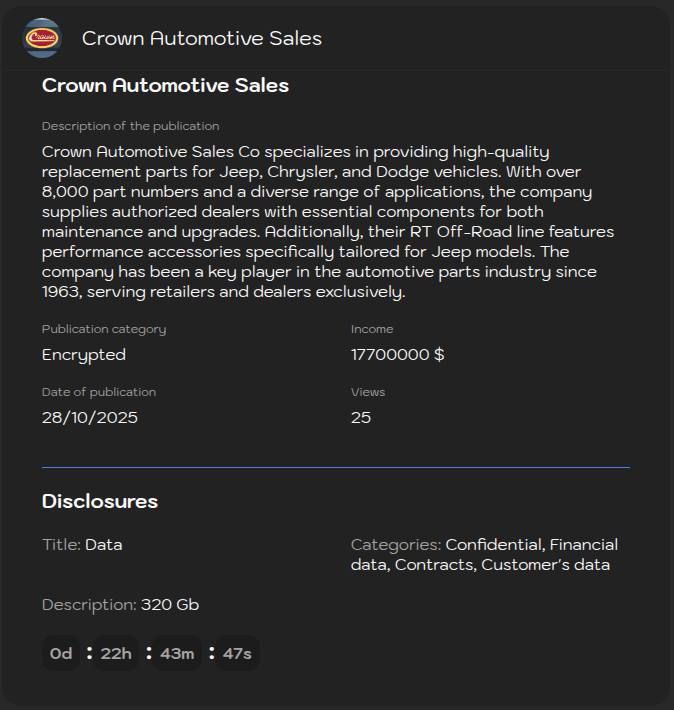Image resolution: width=674 pixels, height=710 pixels.
Task: Select the 17700000 $ income value
Action: 397,354
